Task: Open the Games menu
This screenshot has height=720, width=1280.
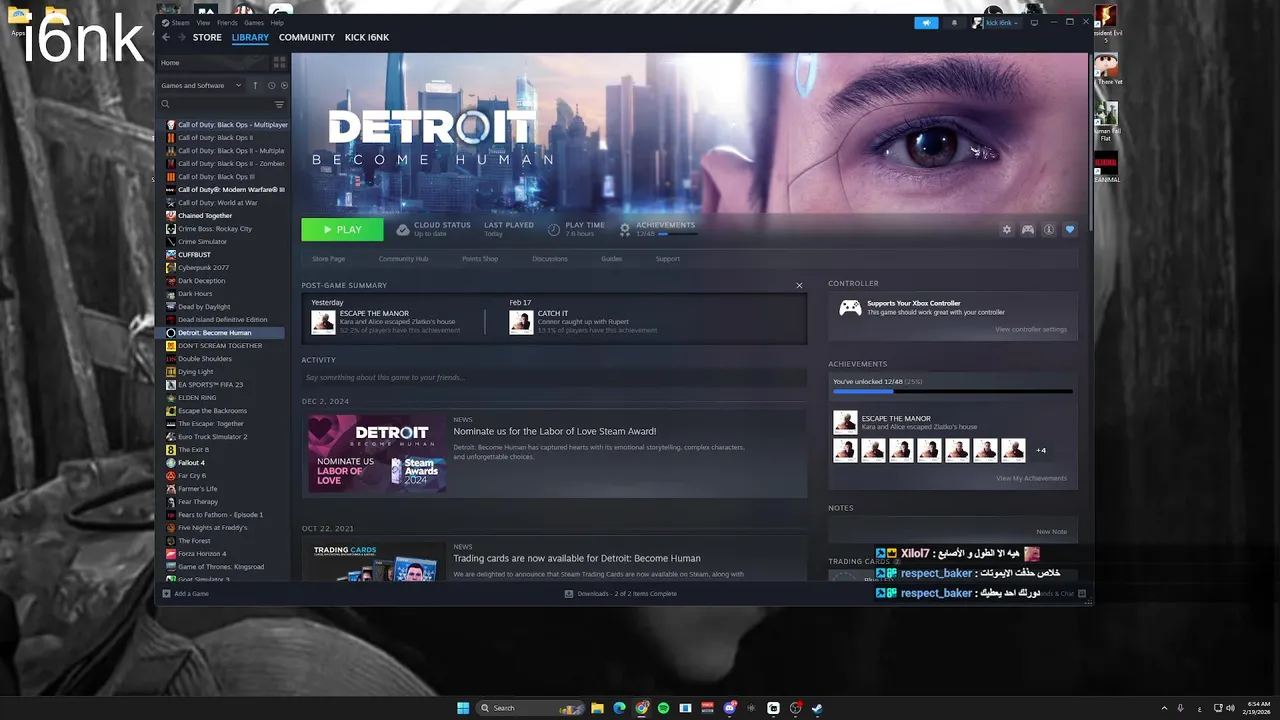Action: (x=254, y=22)
